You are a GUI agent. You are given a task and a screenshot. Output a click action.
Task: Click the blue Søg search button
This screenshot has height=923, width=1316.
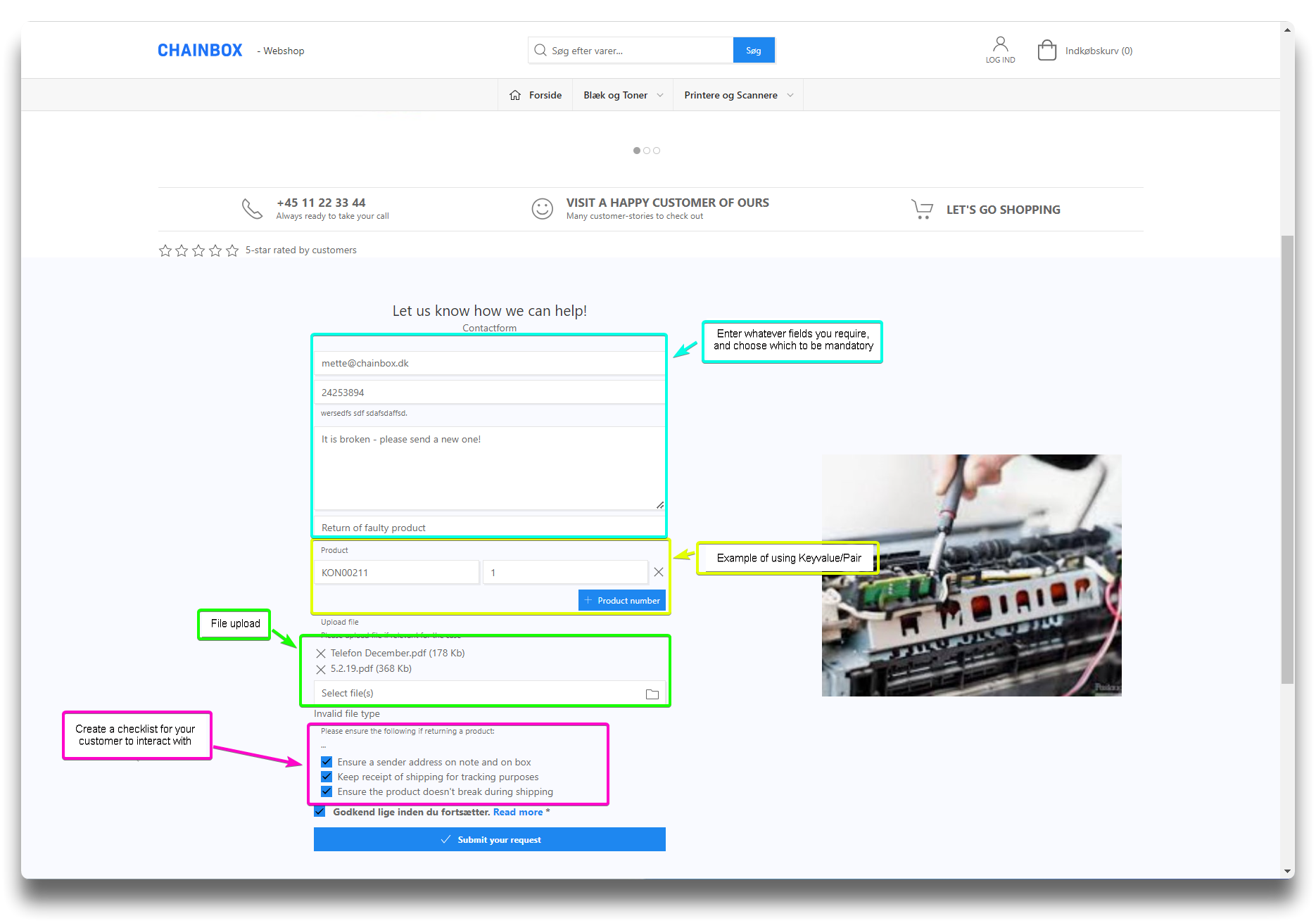[x=754, y=51]
